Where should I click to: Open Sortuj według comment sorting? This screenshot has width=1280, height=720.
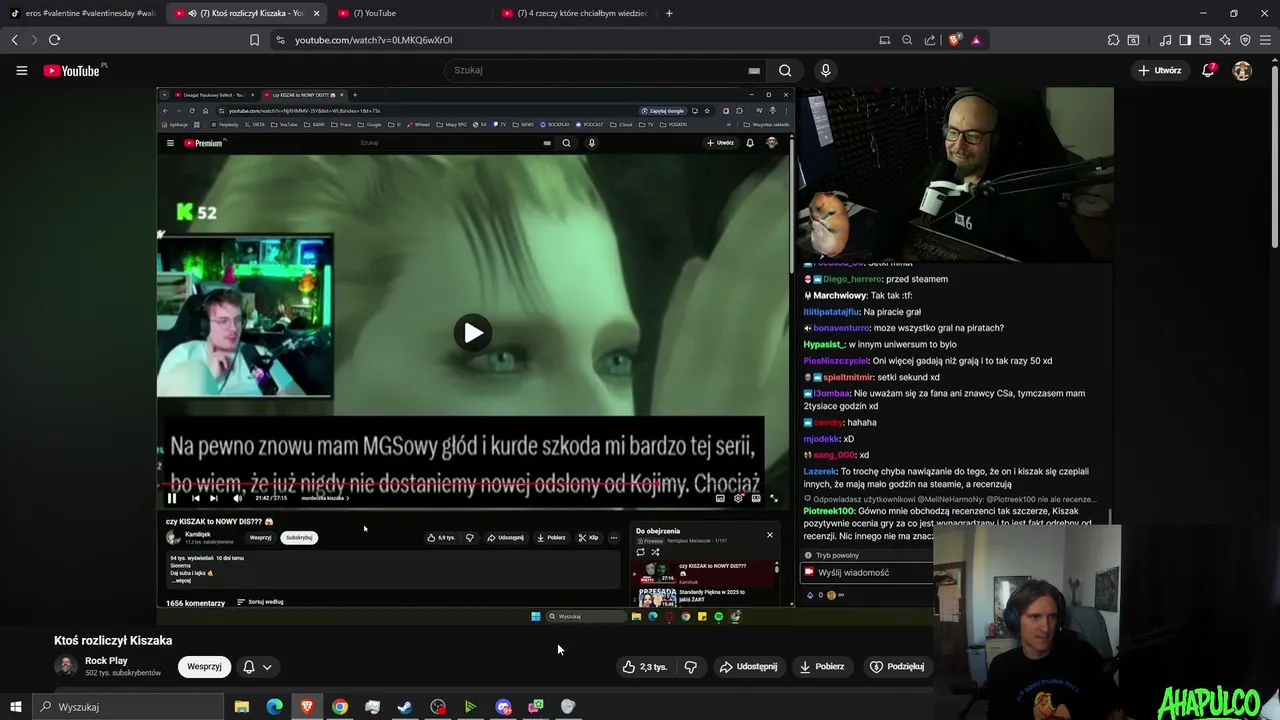(x=260, y=602)
